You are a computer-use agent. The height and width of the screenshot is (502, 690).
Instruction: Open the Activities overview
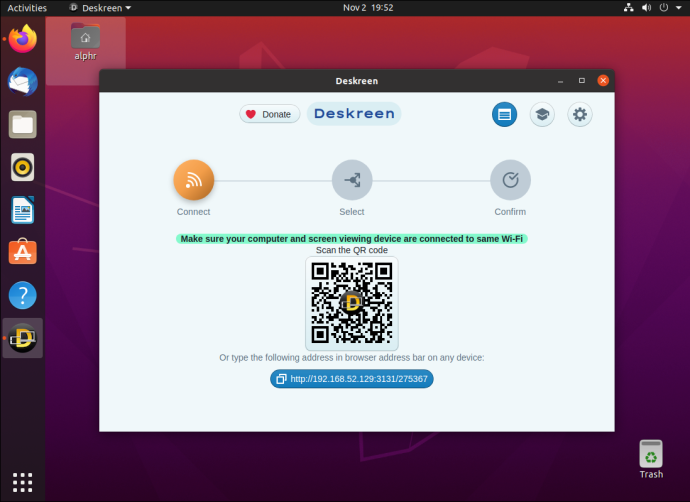27,8
